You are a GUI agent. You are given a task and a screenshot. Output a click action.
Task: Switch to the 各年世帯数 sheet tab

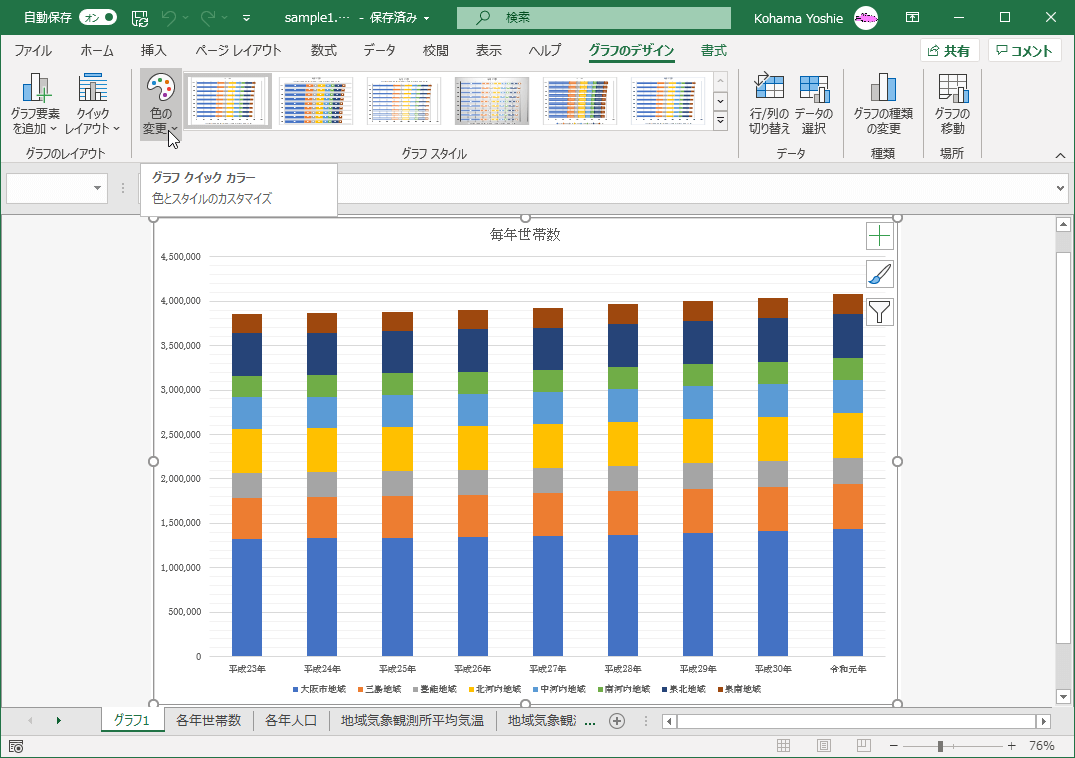(208, 720)
